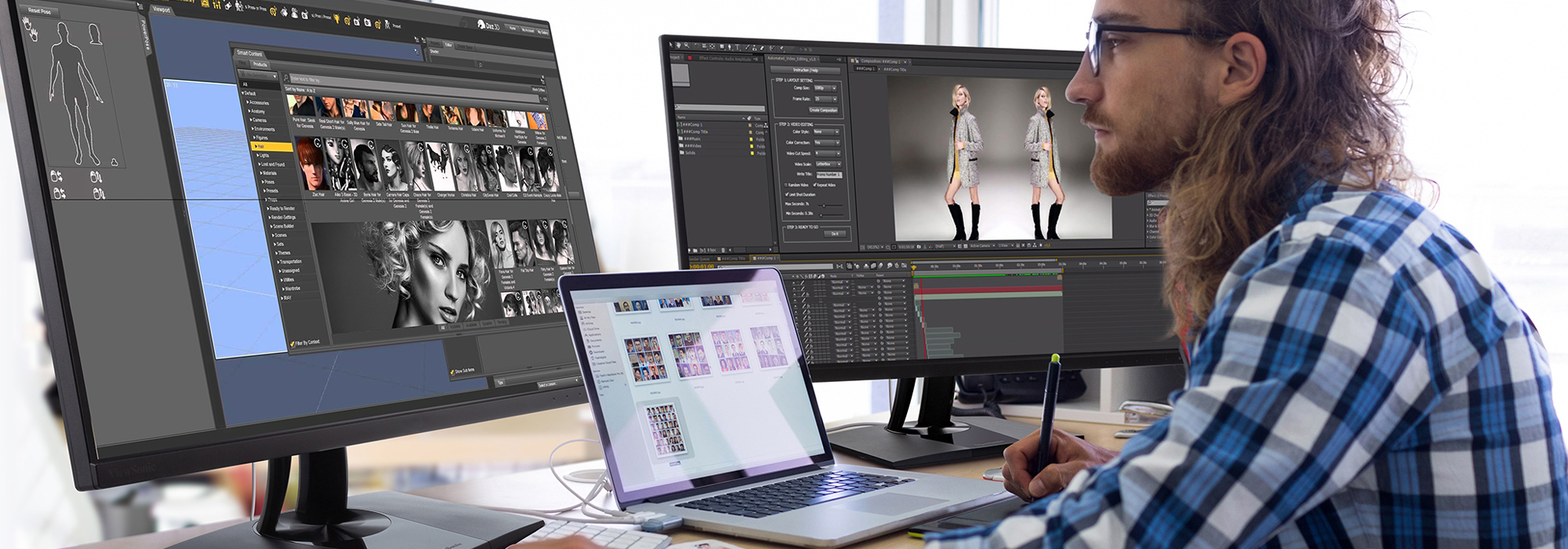Expand the Anatomy category
Screen dimensions: 1568x549
tap(258, 111)
